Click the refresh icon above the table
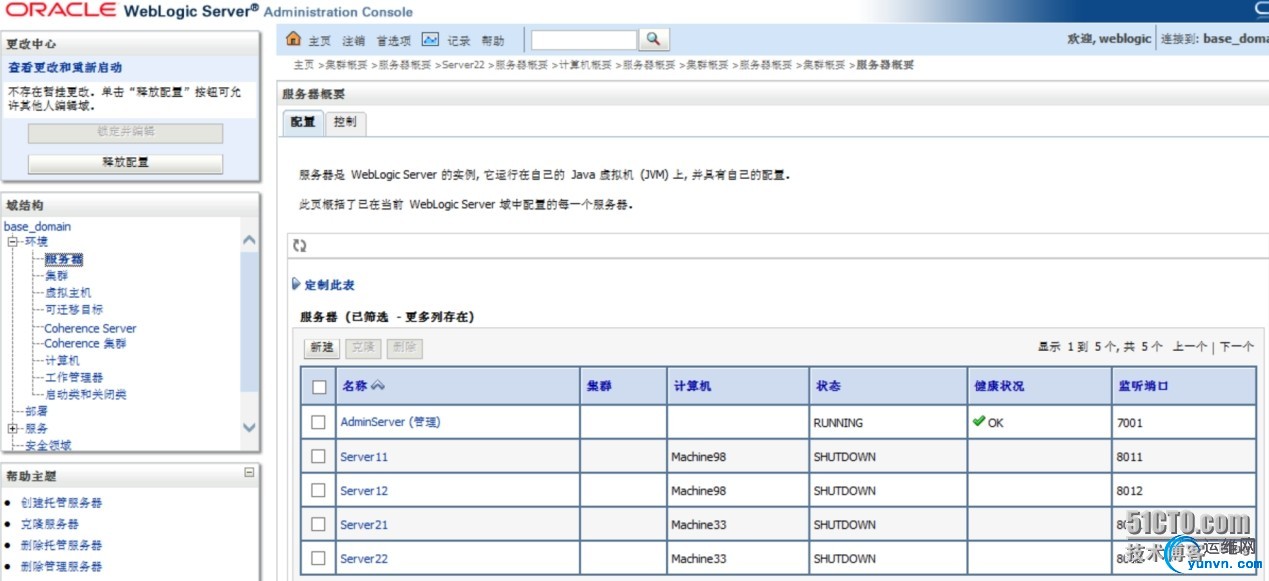1269x581 pixels. coord(299,245)
